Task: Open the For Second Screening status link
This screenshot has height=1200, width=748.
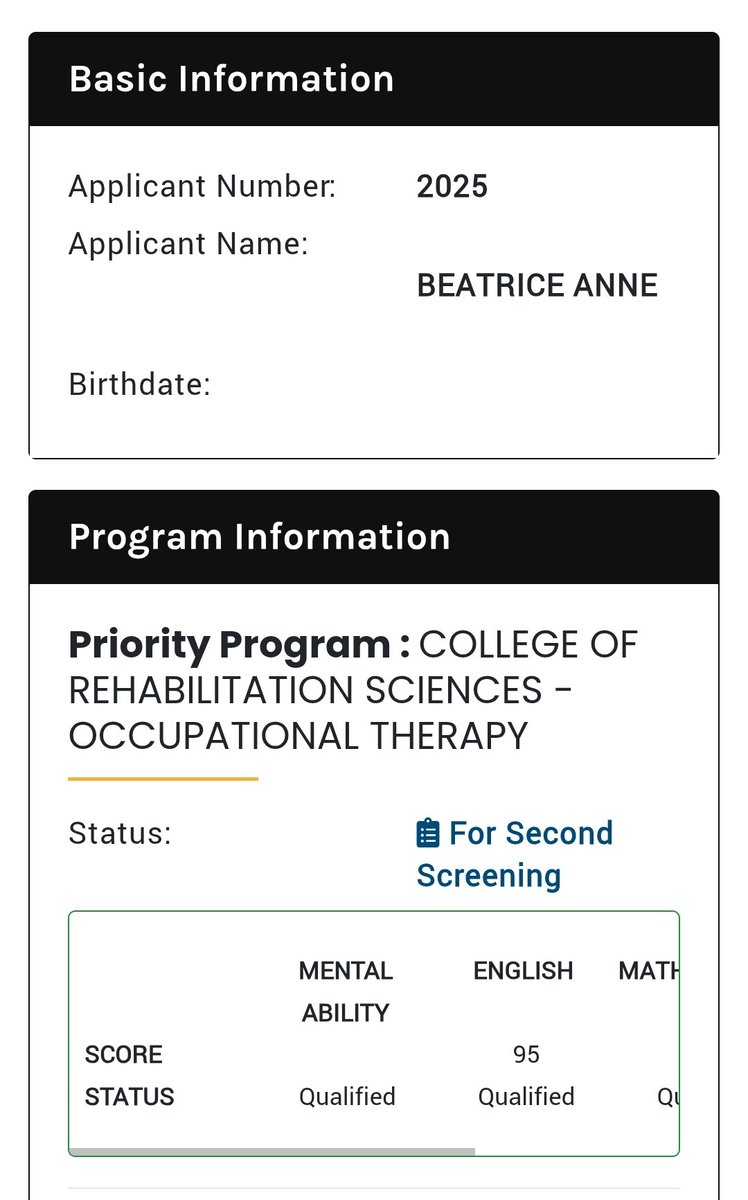Action: click(515, 854)
